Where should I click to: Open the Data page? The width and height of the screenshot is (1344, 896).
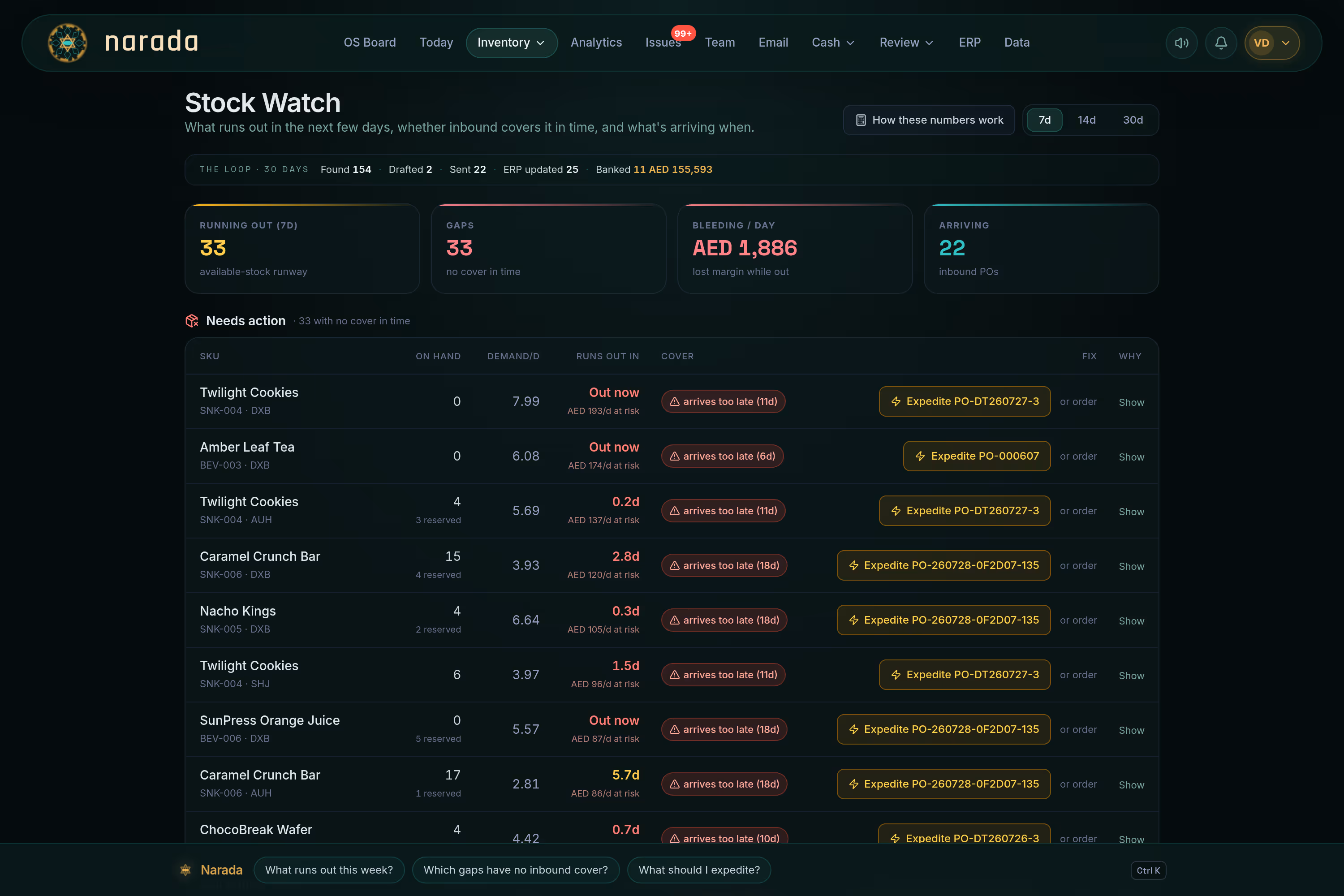[1017, 43]
